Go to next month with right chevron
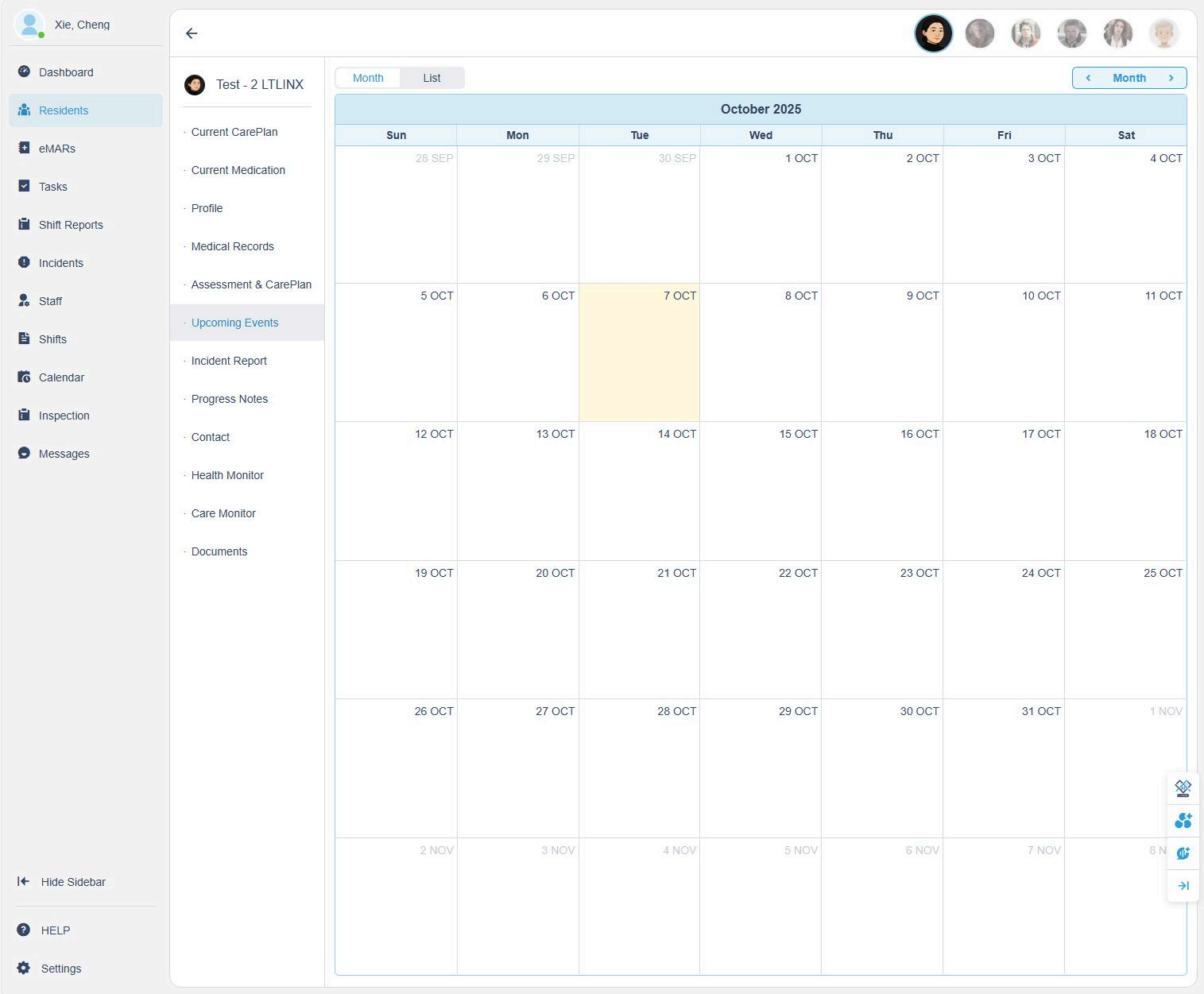 click(x=1171, y=78)
